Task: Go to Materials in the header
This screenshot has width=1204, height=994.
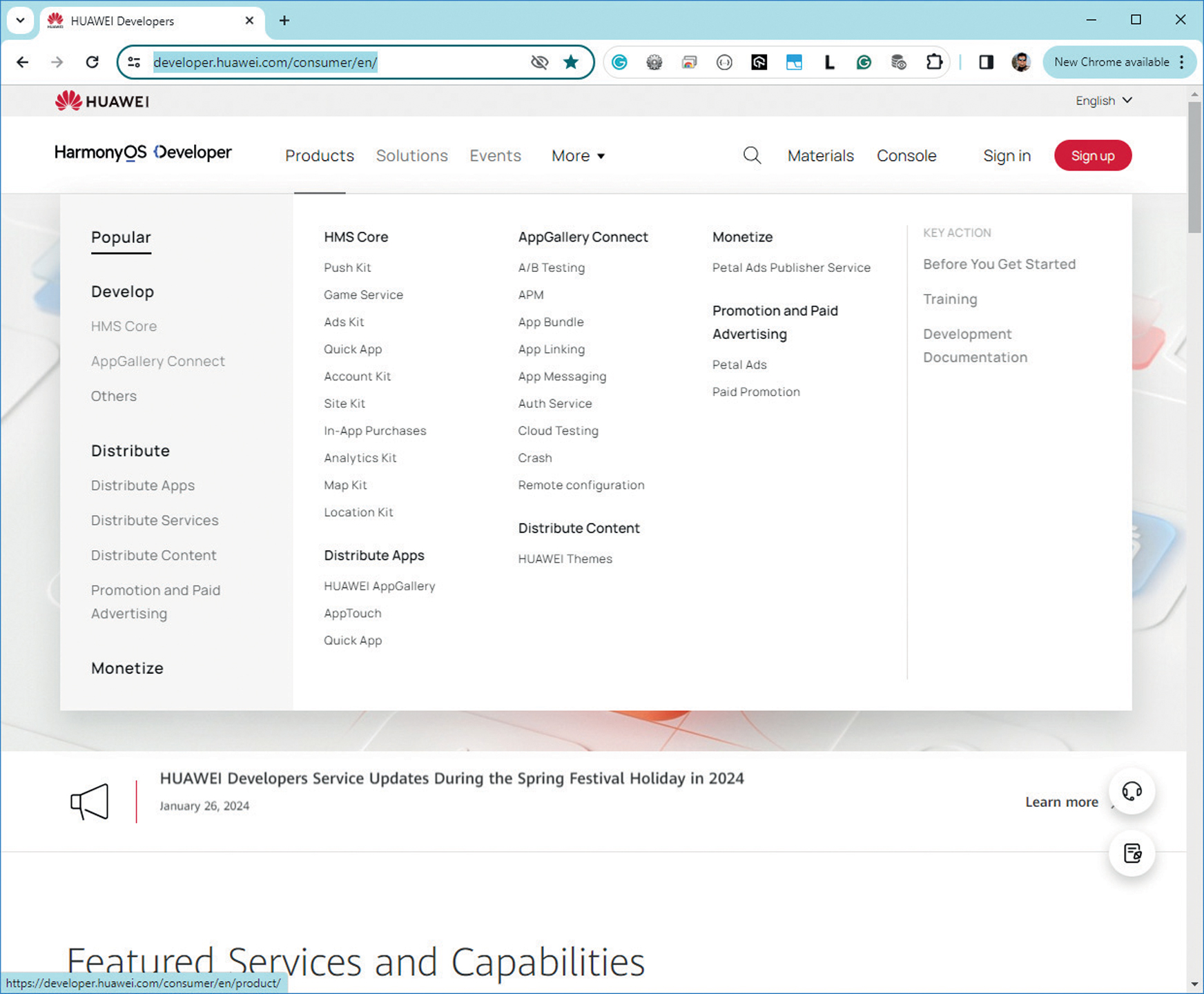Action: pos(820,155)
